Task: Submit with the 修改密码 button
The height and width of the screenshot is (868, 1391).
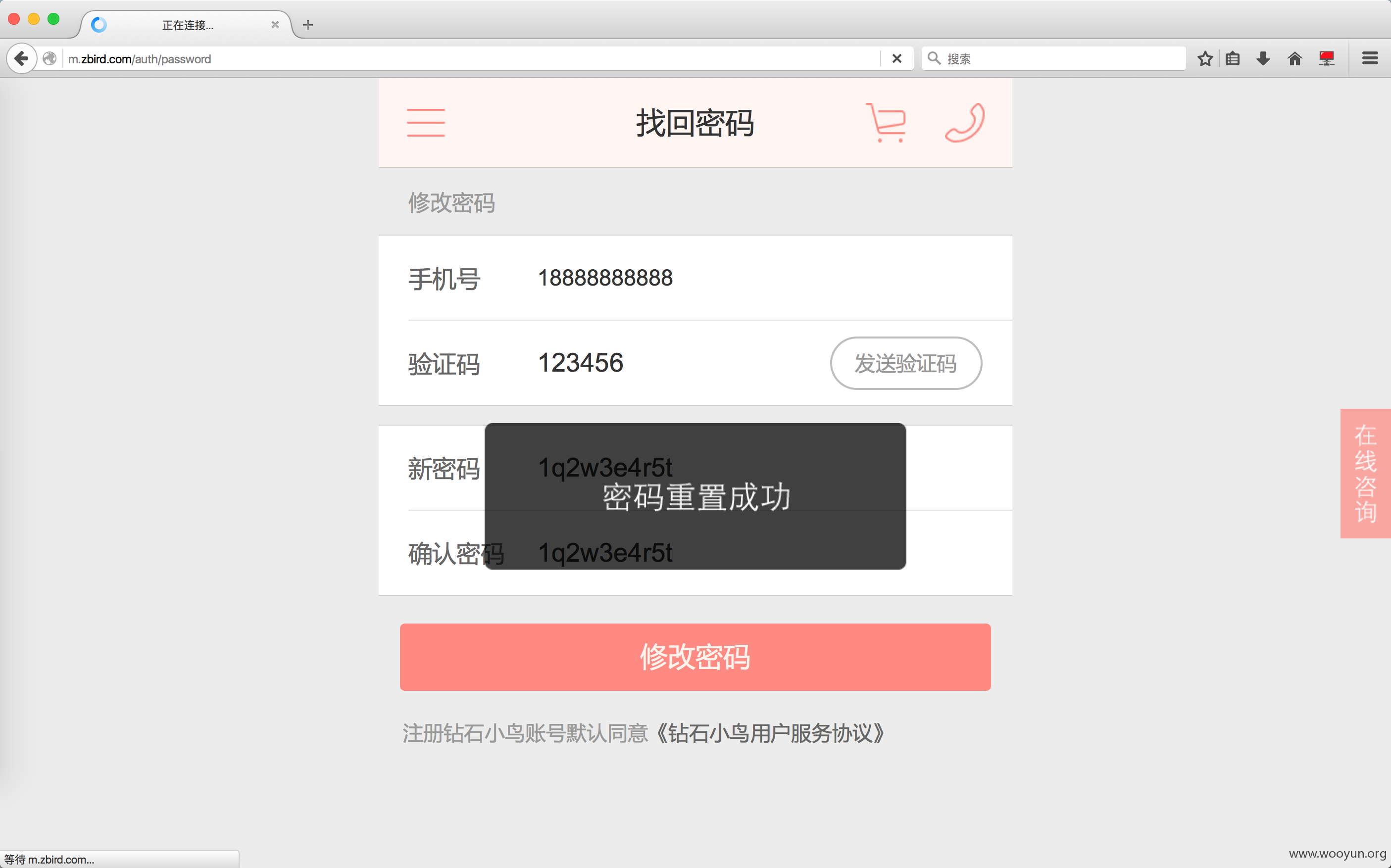Action: coord(695,657)
